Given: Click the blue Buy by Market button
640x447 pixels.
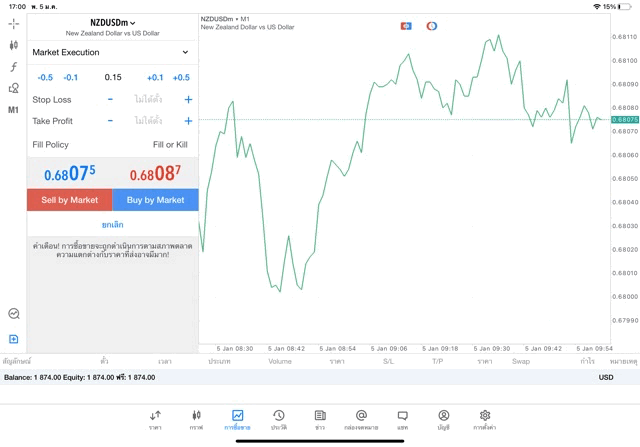Looking at the screenshot, I should pos(156,200).
